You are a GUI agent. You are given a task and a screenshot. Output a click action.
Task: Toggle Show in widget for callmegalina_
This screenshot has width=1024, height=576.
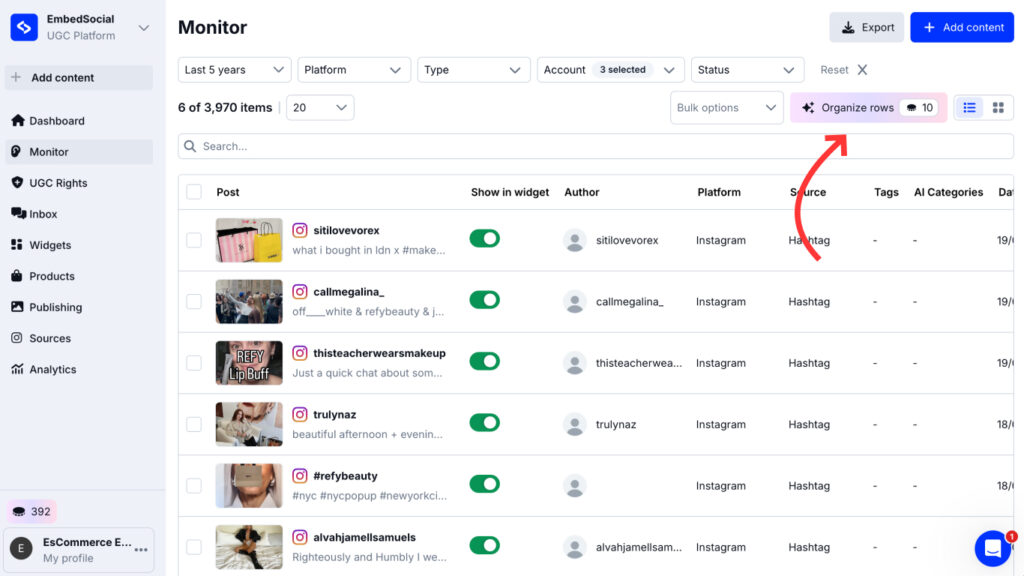[485, 300]
